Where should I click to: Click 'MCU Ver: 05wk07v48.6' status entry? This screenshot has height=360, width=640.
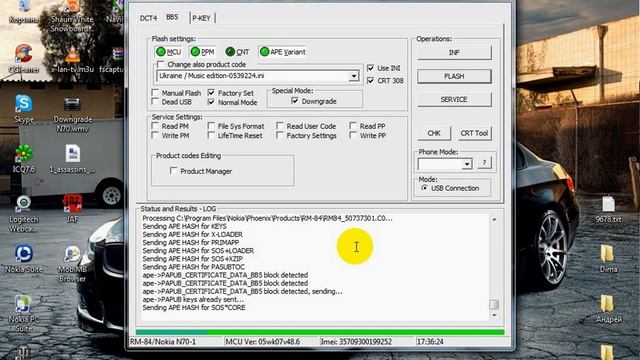pyautogui.click(x=262, y=342)
